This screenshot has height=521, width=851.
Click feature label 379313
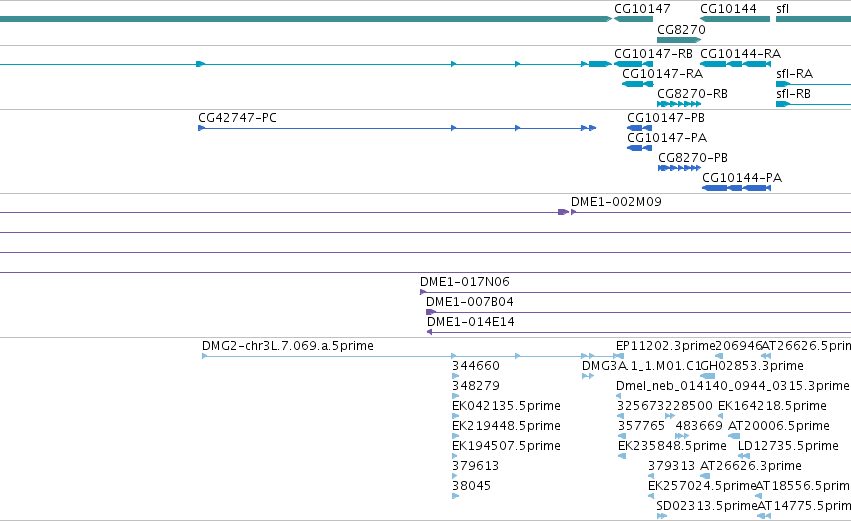(x=671, y=466)
